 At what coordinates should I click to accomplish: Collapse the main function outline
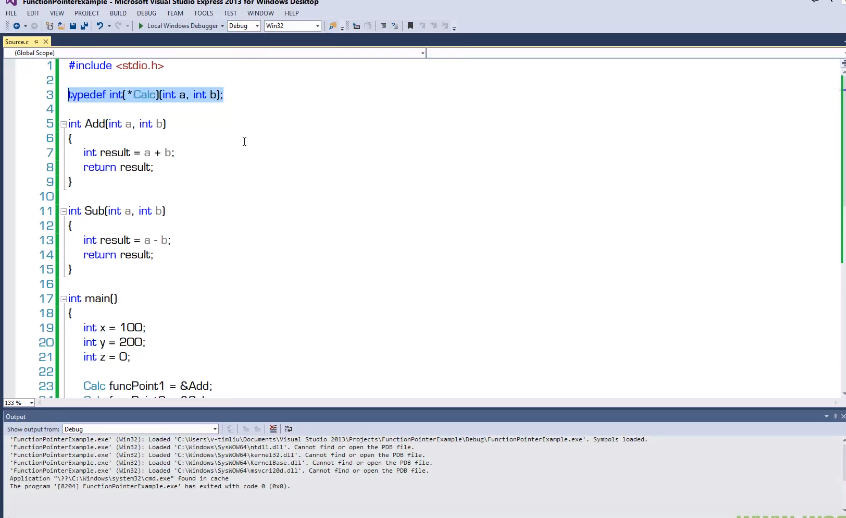point(64,299)
